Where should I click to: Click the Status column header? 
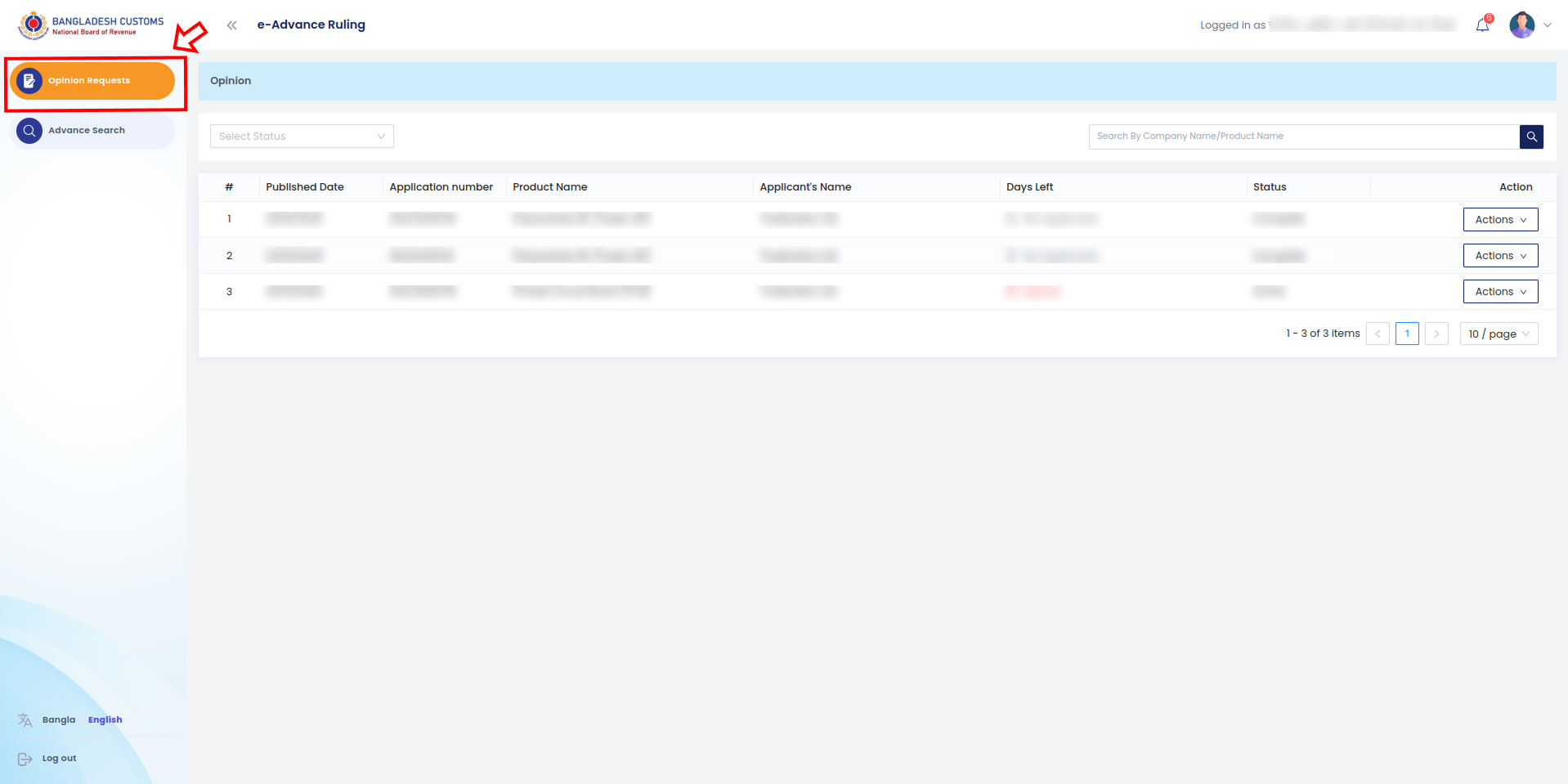click(1270, 187)
